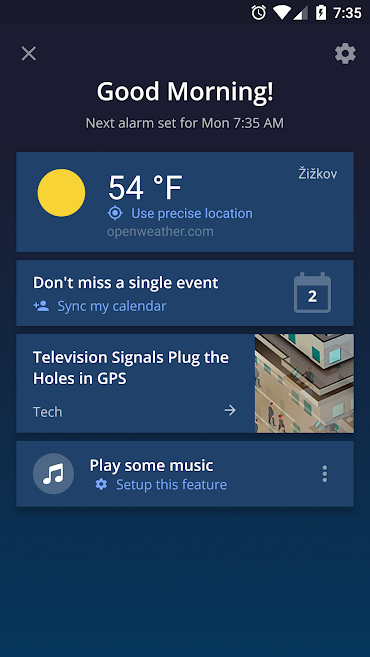The height and width of the screenshot is (657, 370).
Task: Tap the battery status bar icon
Action: coord(321,13)
